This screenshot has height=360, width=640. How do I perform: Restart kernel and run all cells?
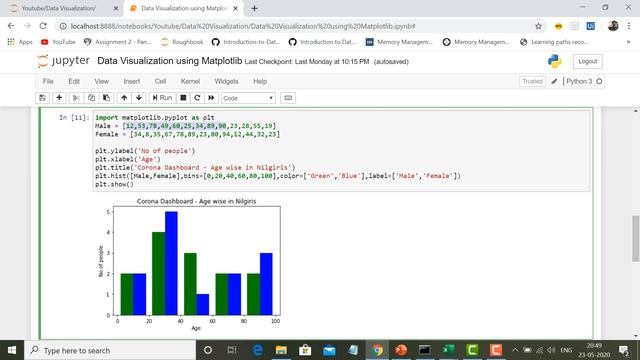point(211,98)
